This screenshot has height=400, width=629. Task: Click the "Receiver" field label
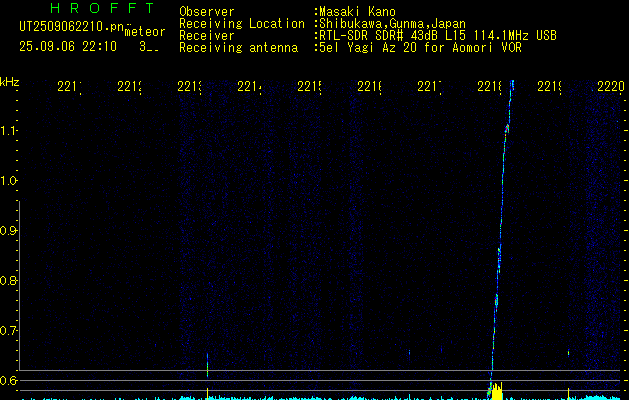[207, 36]
